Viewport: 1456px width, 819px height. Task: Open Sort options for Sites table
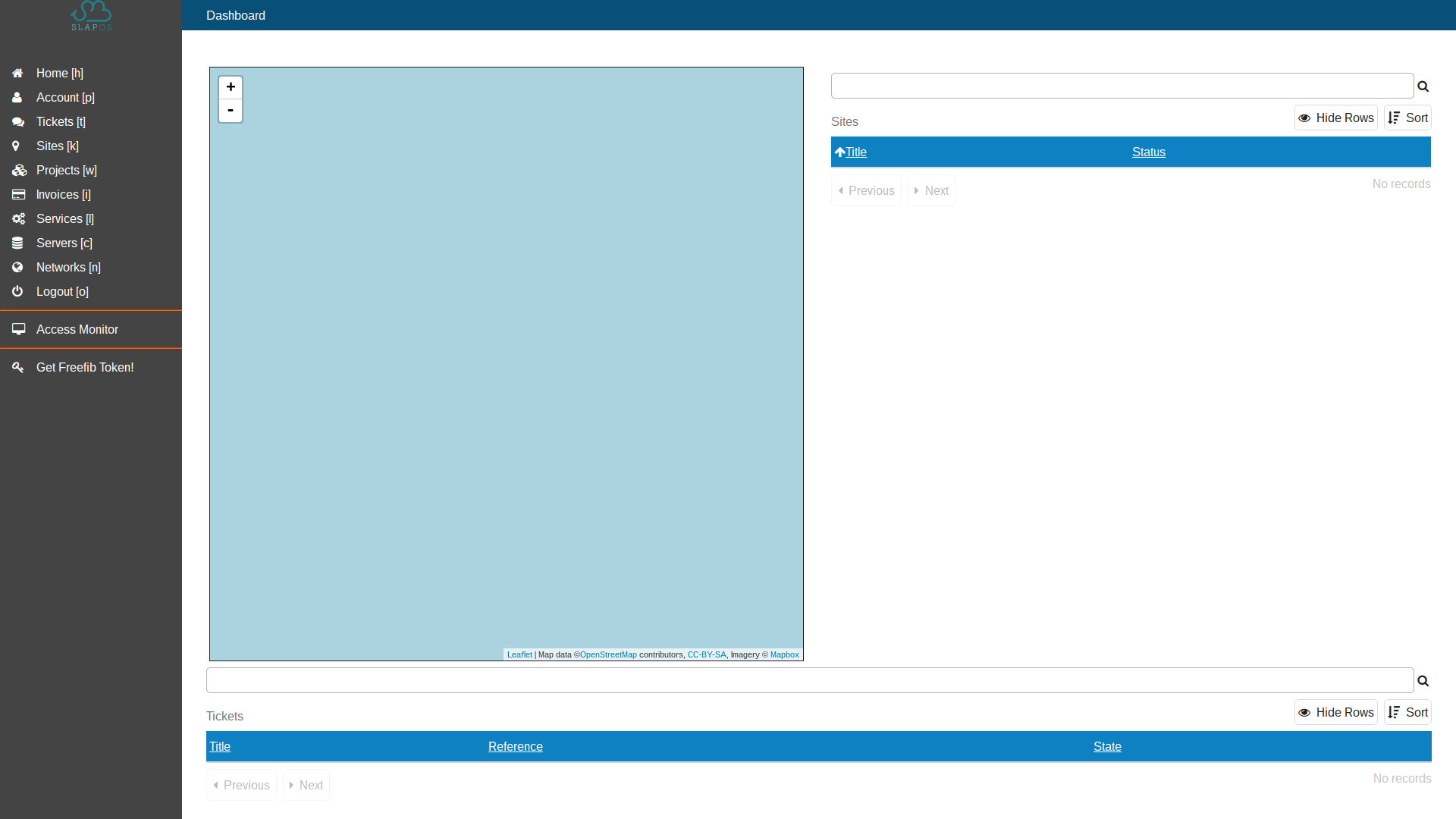pos(1407,117)
